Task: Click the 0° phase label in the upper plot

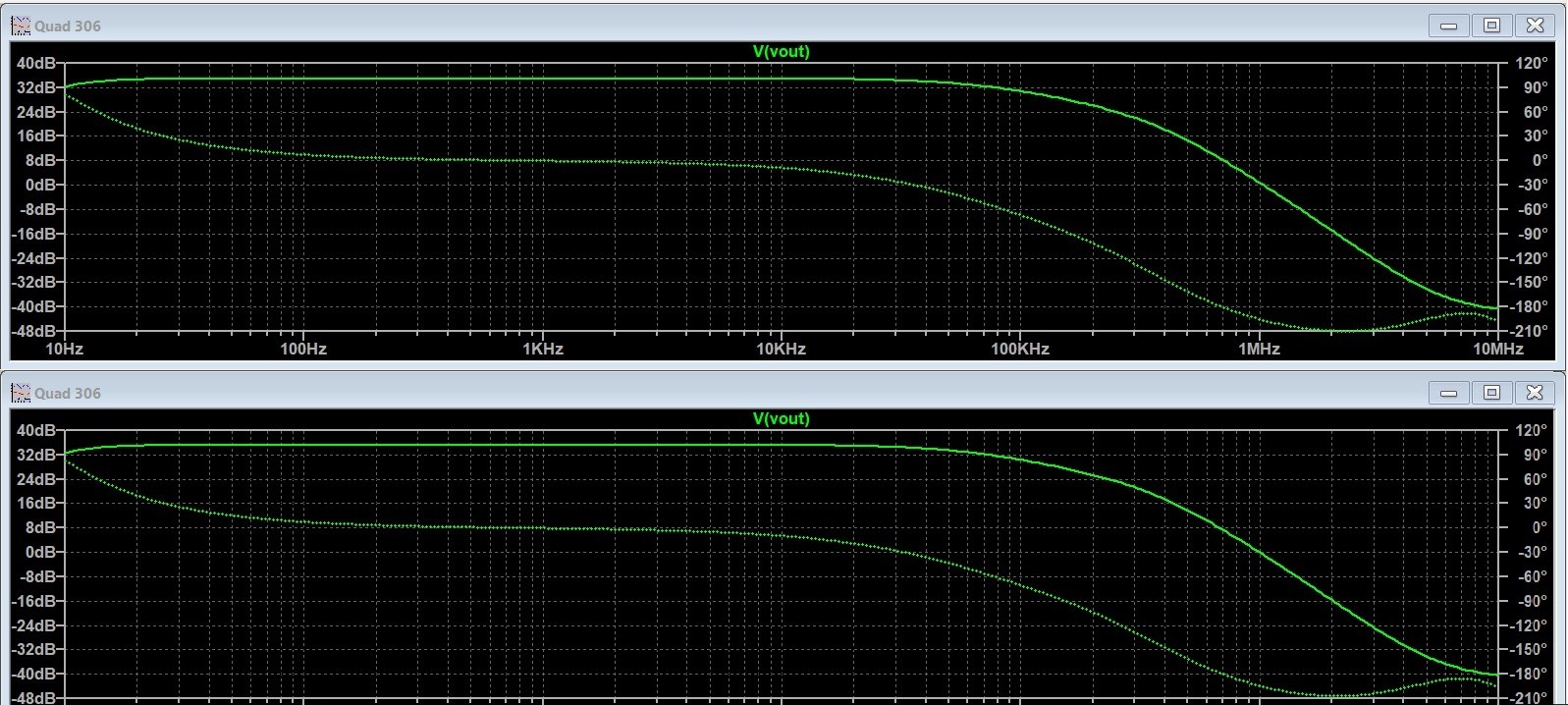Action: [x=1539, y=160]
